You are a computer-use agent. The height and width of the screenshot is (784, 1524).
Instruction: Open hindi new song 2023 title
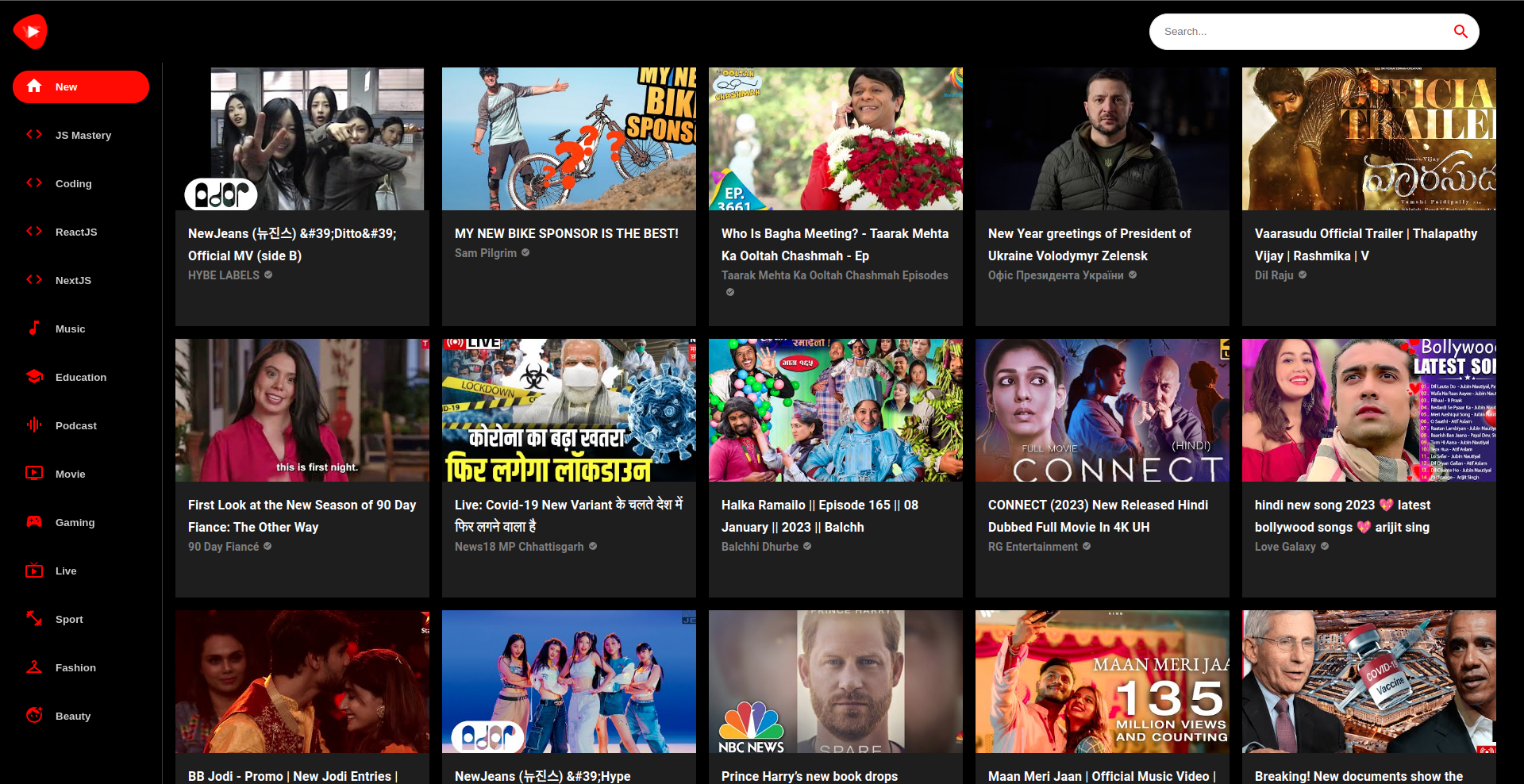click(x=1343, y=516)
